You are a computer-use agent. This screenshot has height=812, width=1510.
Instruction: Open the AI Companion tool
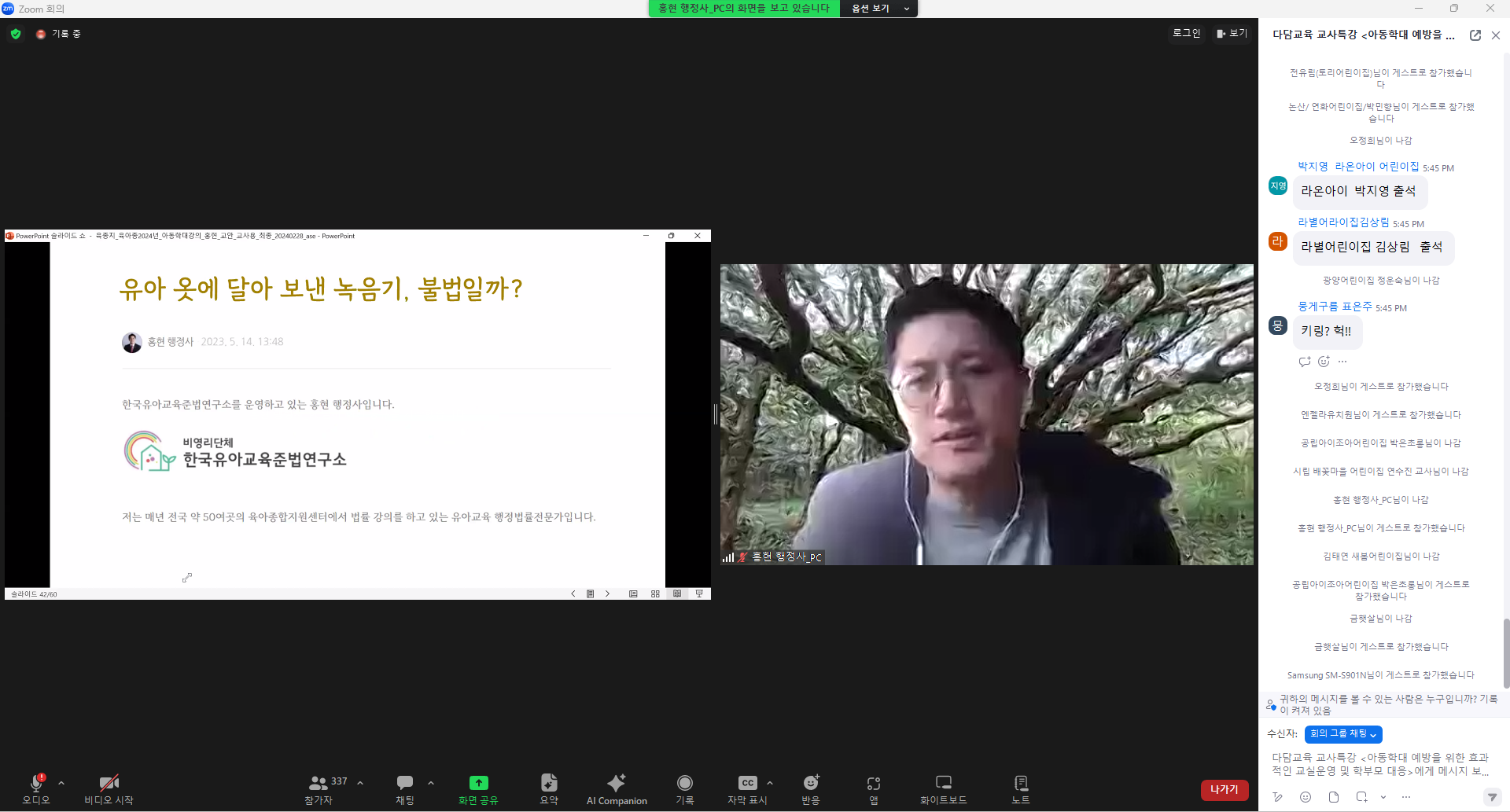click(x=617, y=788)
